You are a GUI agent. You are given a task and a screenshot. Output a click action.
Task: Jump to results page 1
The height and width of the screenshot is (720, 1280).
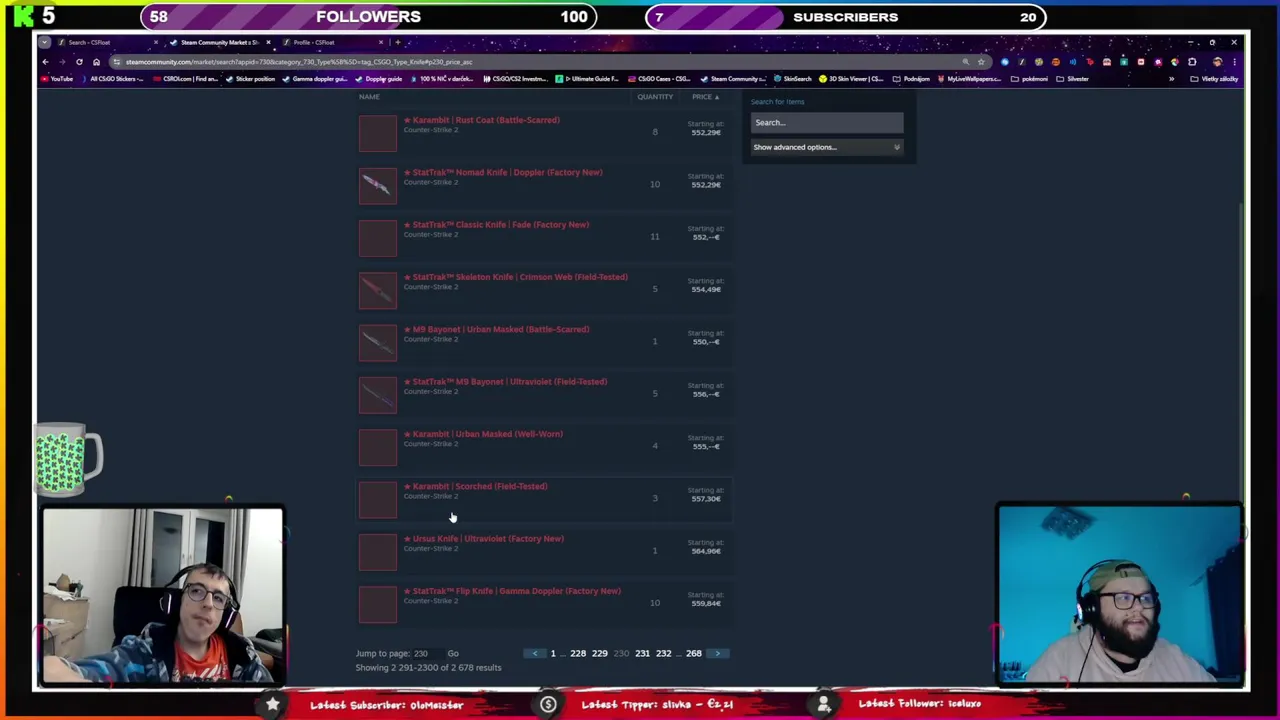click(553, 653)
